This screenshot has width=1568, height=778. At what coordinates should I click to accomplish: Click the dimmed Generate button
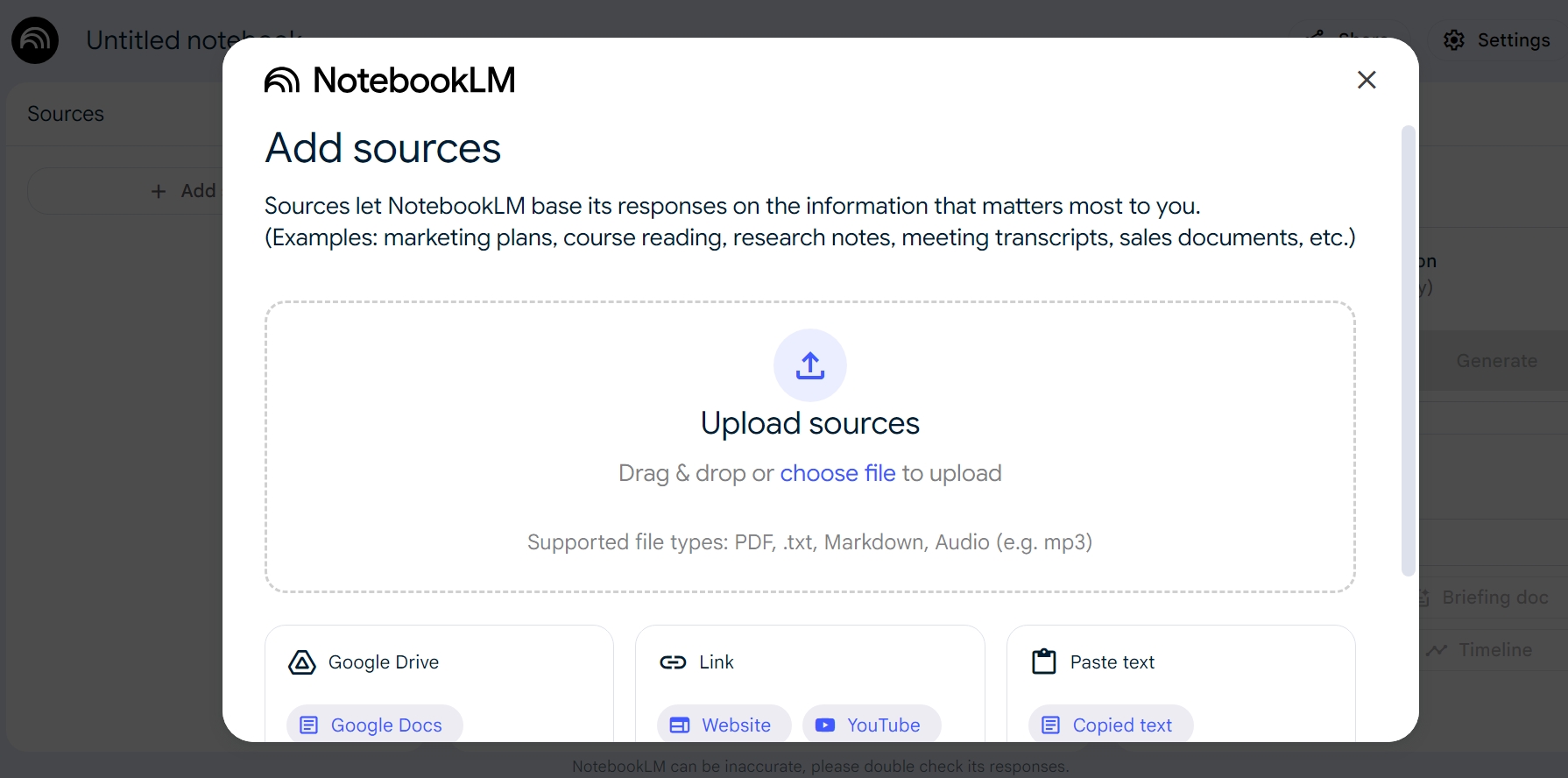(1496, 361)
